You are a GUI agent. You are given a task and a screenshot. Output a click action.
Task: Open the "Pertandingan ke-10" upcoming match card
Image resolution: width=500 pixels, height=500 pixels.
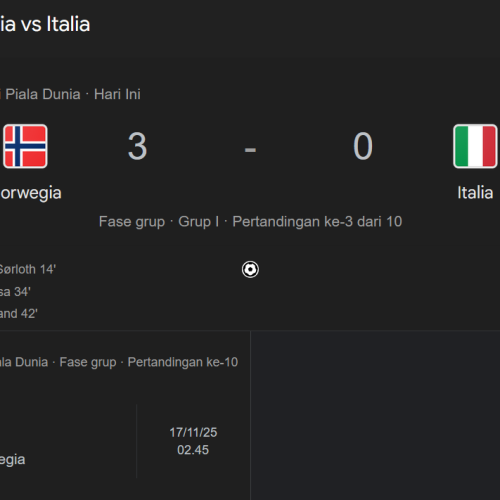(x=125, y=415)
